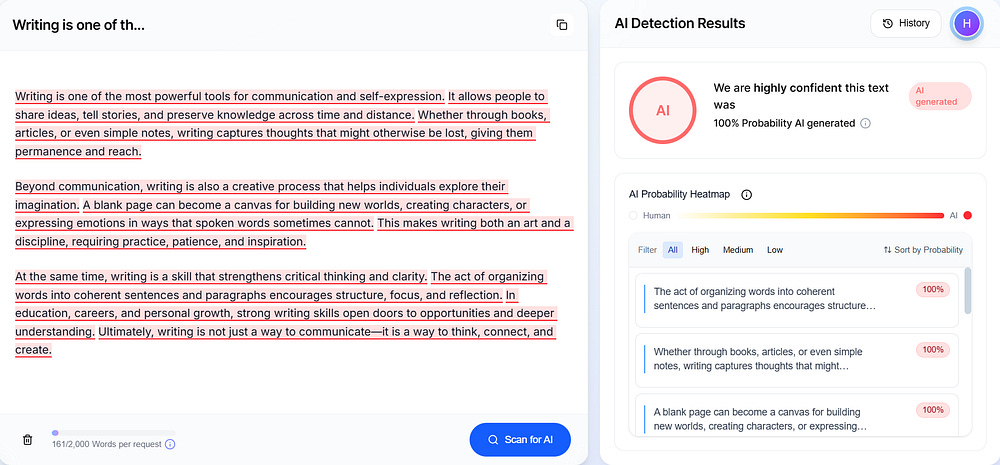This screenshot has width=1000, height=465.
Task: Open the user avatar labeled H
Action: tap(966, 24)
